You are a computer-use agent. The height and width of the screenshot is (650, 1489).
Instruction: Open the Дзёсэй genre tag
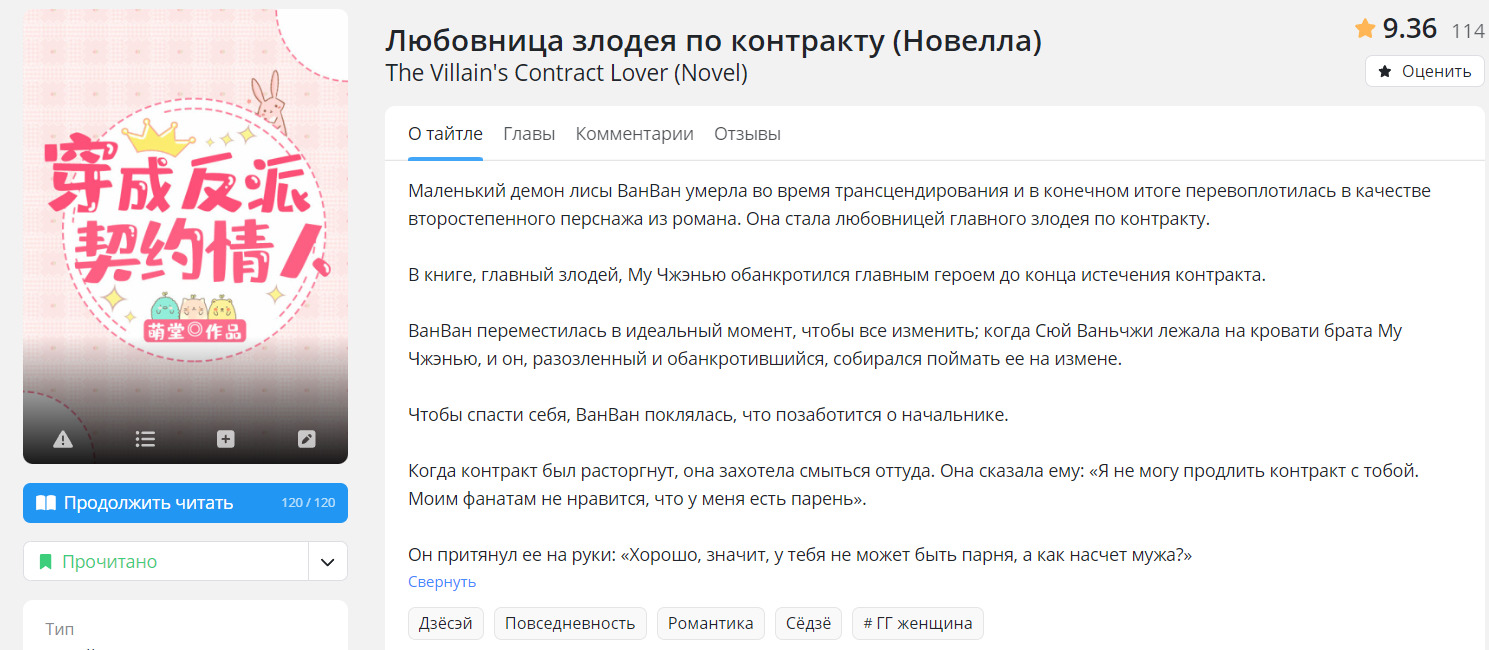[446, 624]
